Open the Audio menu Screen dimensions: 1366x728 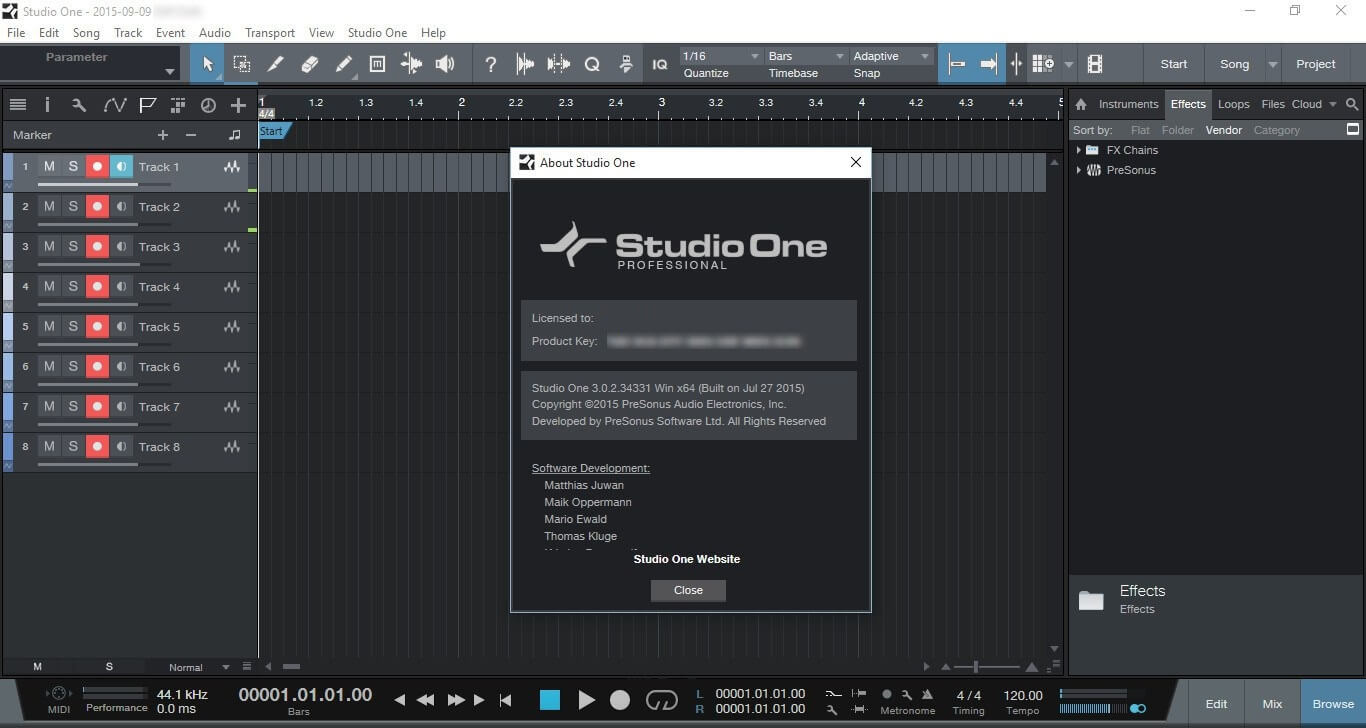215,33
